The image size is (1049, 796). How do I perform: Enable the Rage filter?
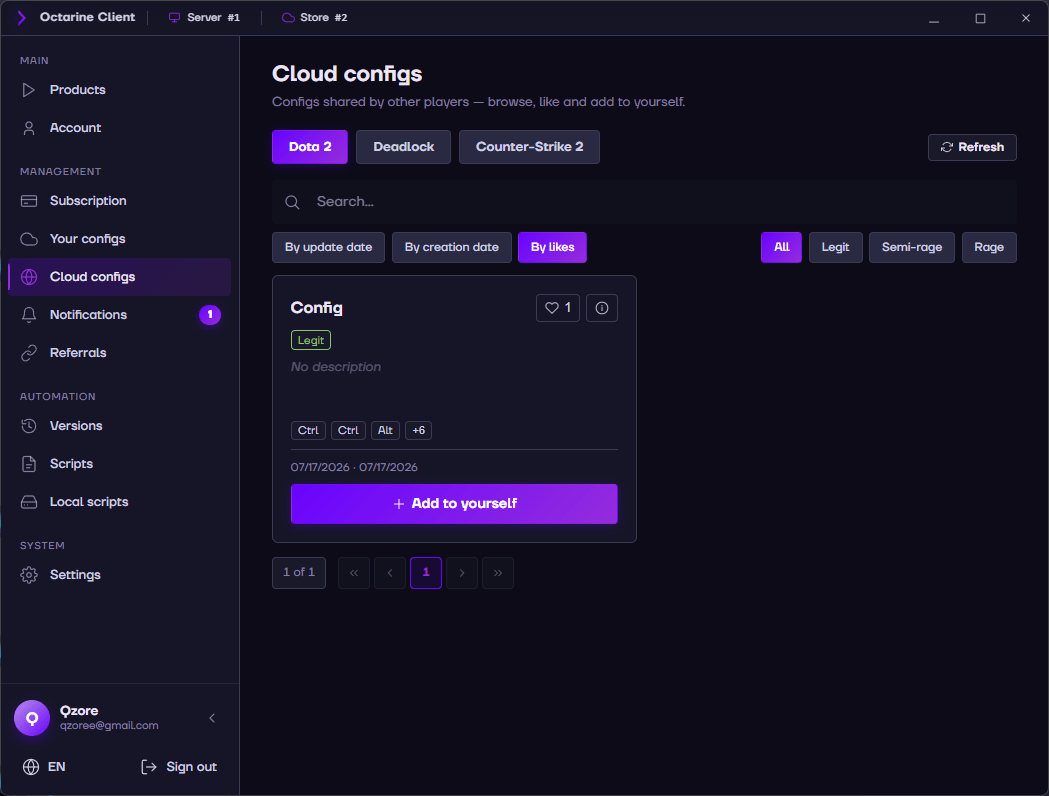[989, 247]
